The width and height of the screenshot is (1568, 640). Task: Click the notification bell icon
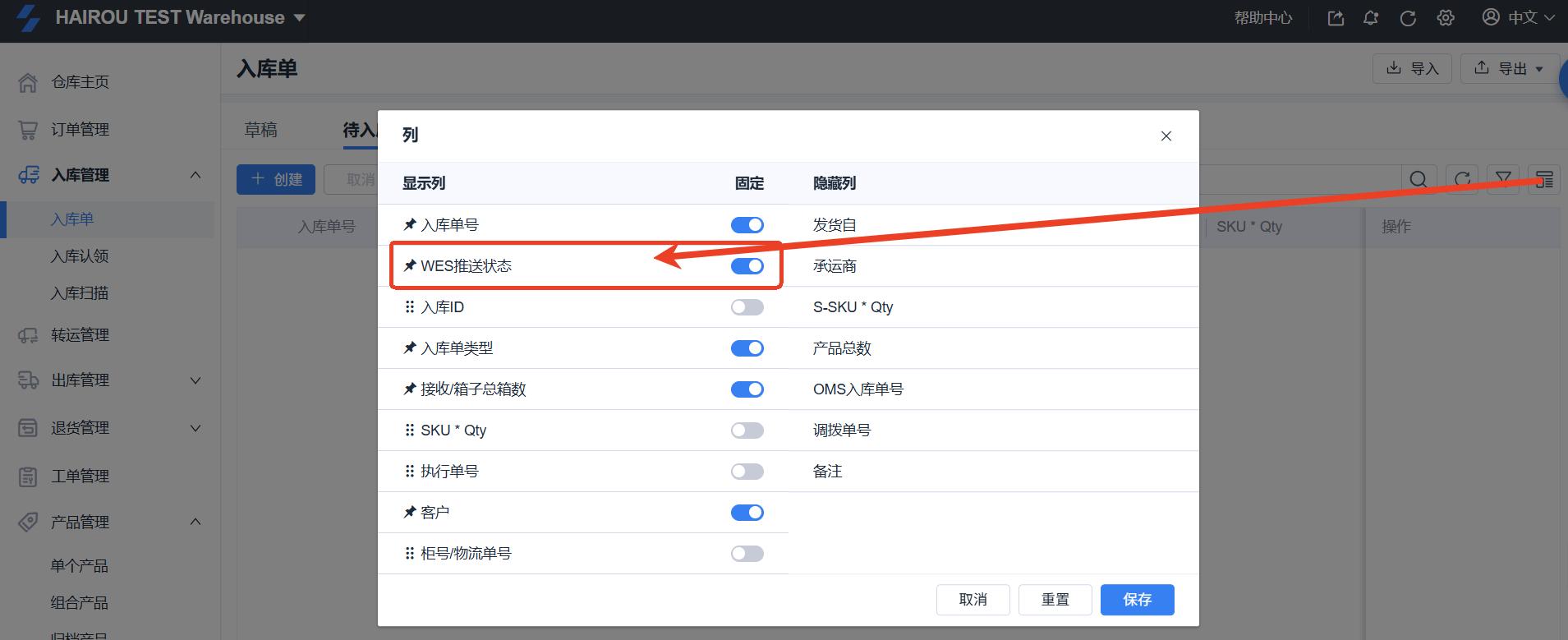tap(1371, 18)
